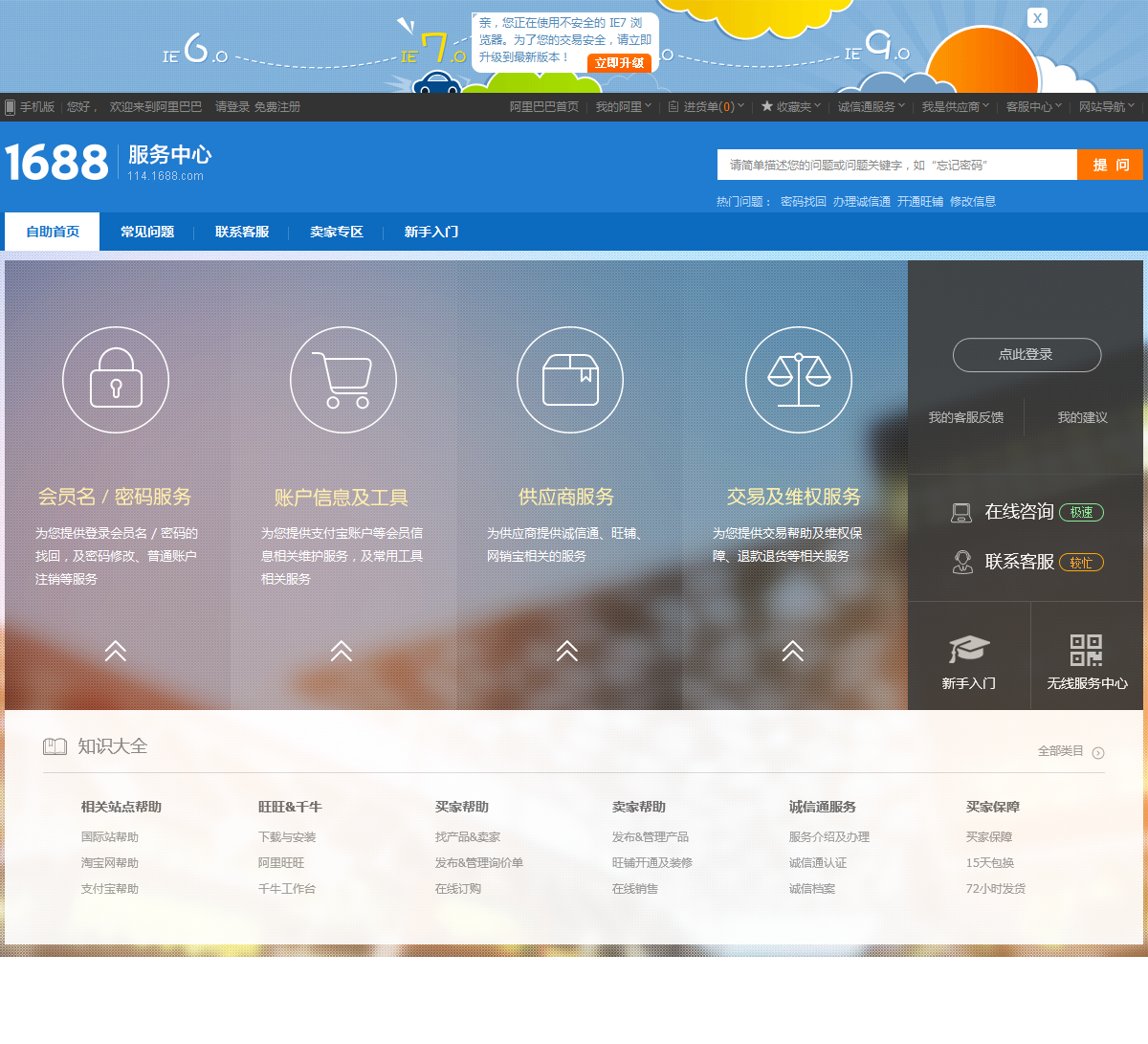
Task: Open the 诚信档案 link
Action: coord(812,889)
